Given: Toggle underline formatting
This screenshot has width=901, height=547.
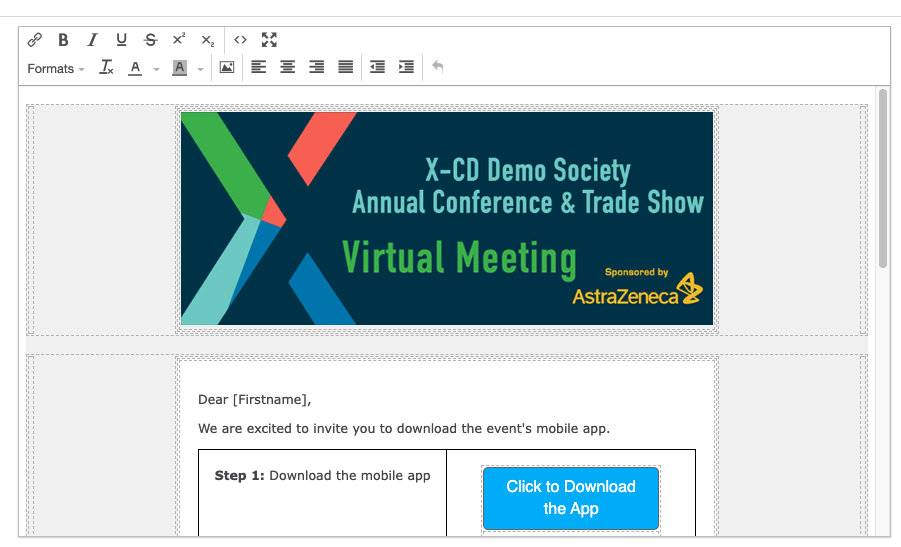Looking at the screenshot, I should (x=121, y=40).
